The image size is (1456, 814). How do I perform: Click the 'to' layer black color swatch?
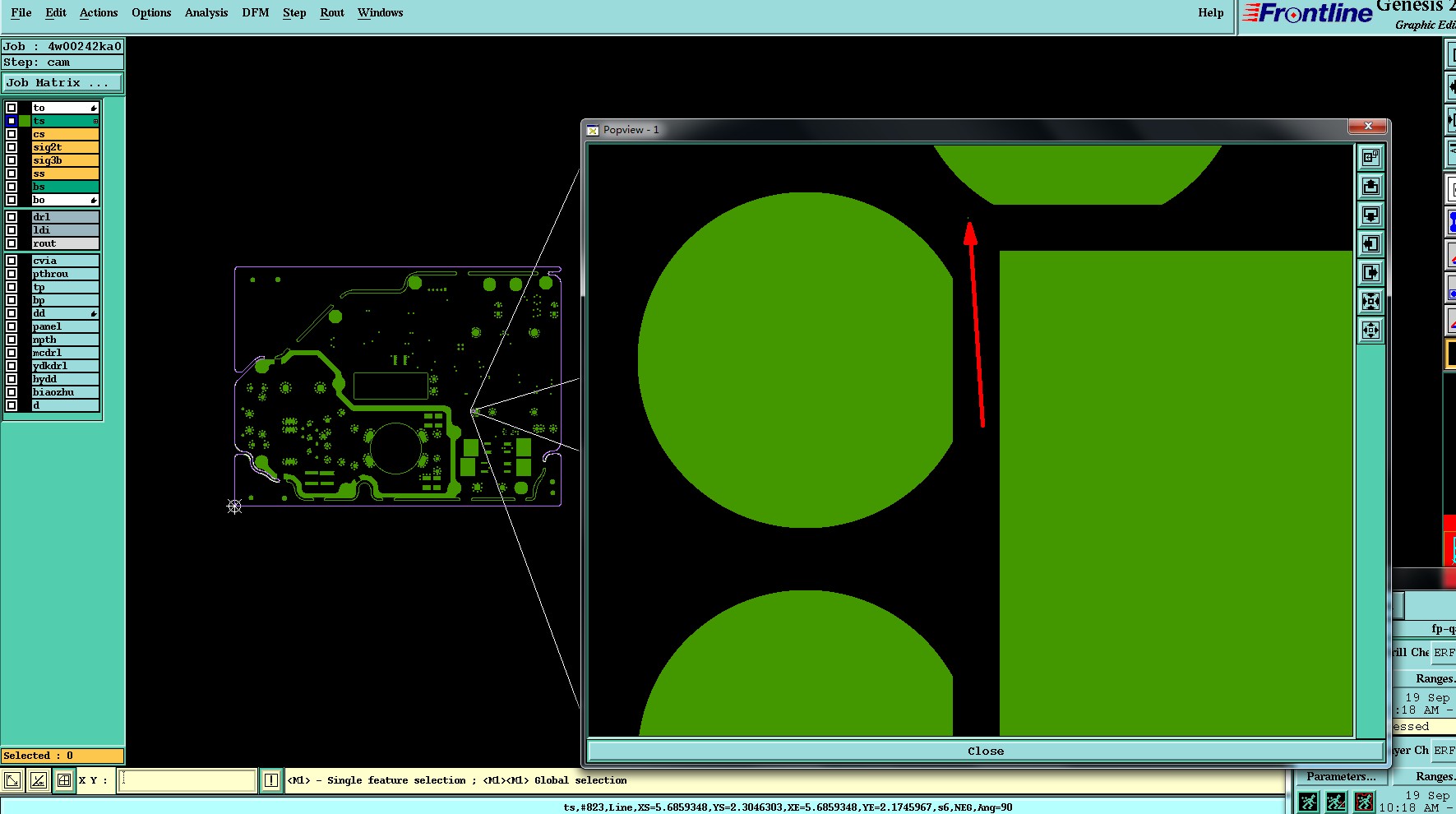tap(25, 108)
